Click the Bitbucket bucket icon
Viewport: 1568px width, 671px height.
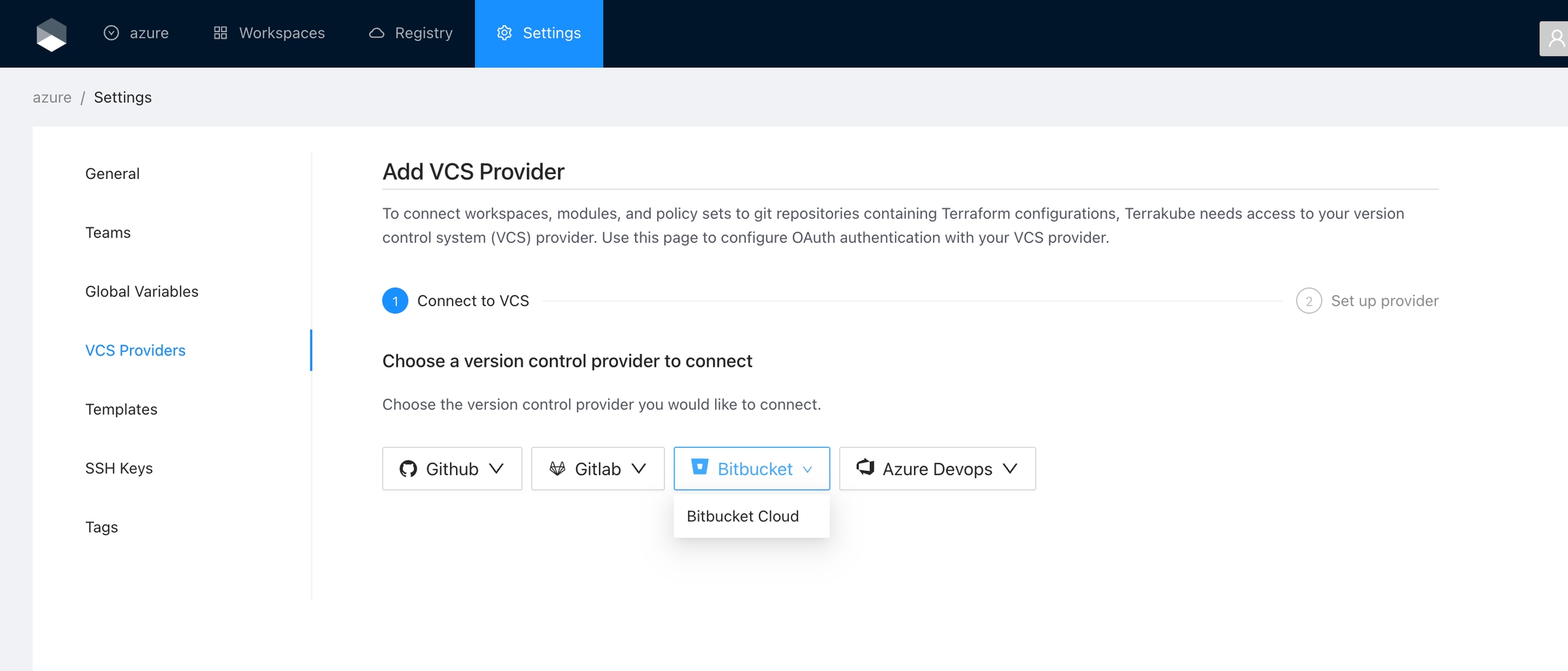pos(700,468)
